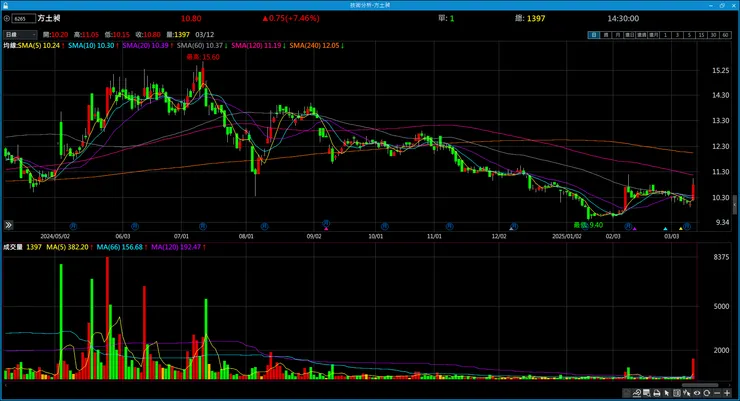Image resolution: width=740 pixels, height=401 pixels.
Task: Open the 日線 chart period dropdown
Action: pos(20,34)
